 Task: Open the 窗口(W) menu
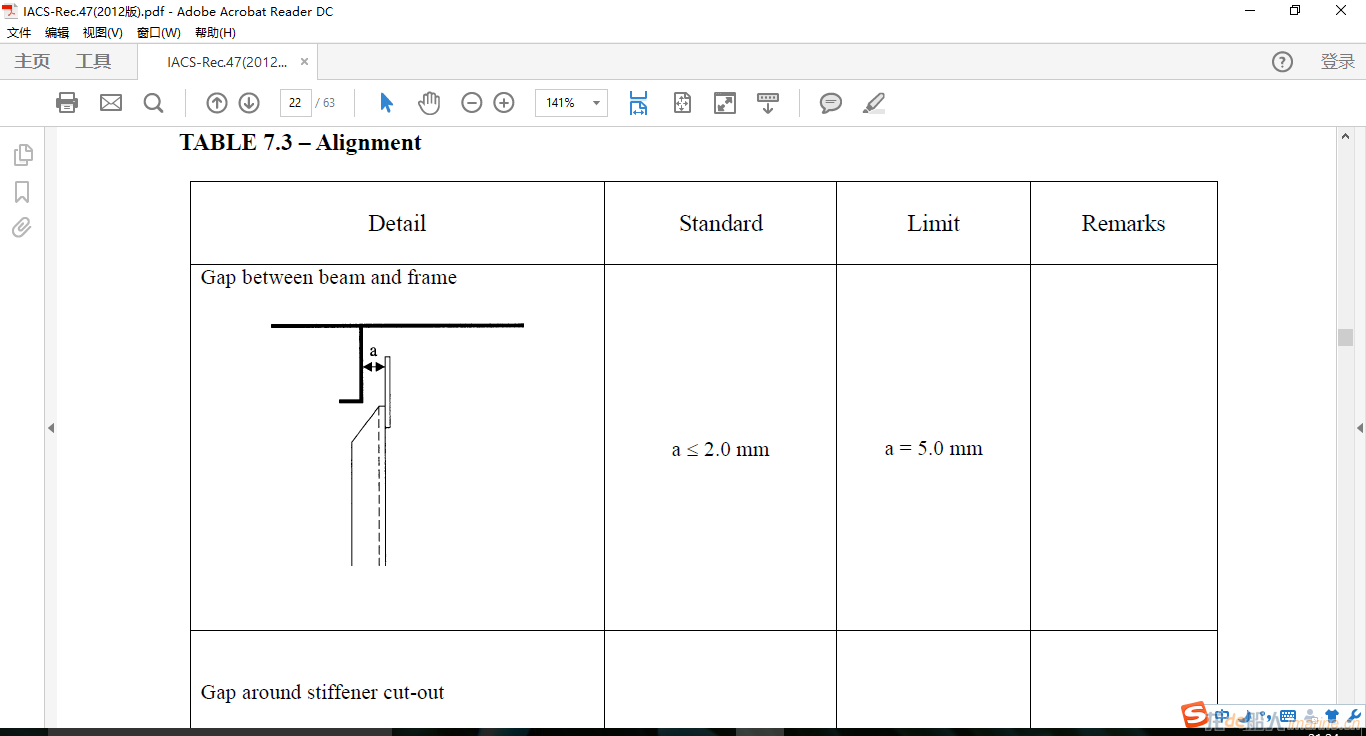tap(159, 33)
